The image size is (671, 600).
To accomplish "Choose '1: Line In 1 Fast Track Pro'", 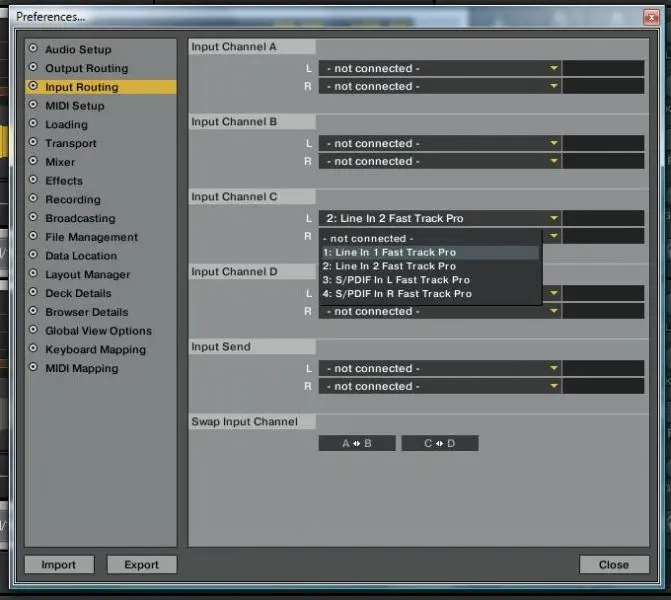I will (x=389, y=253).
